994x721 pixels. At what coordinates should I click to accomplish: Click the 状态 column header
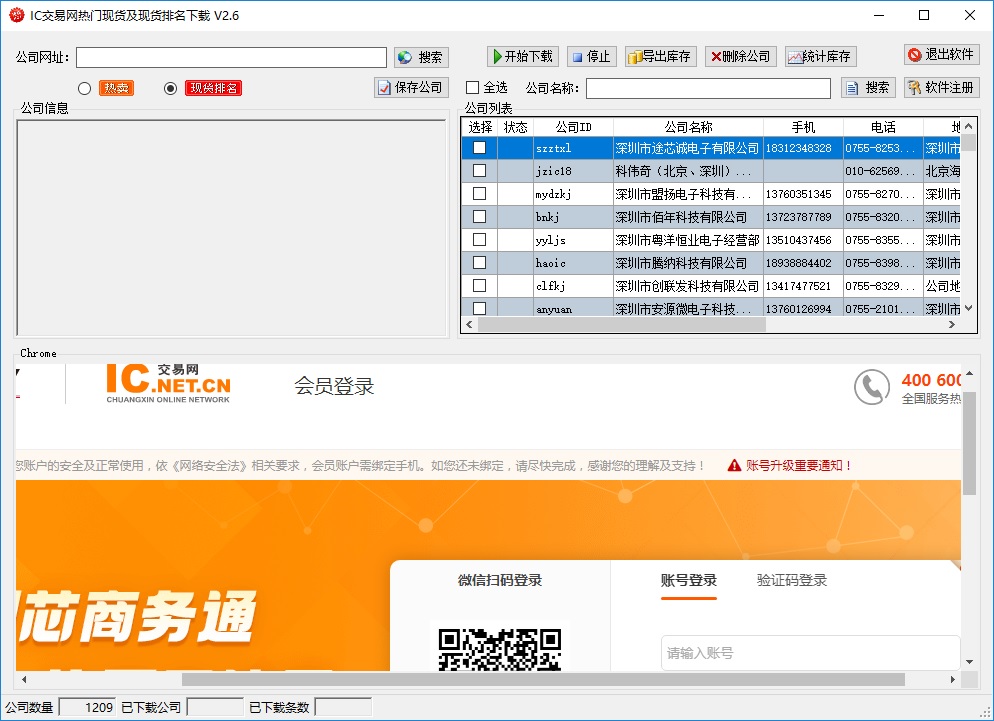coord(515,127)
